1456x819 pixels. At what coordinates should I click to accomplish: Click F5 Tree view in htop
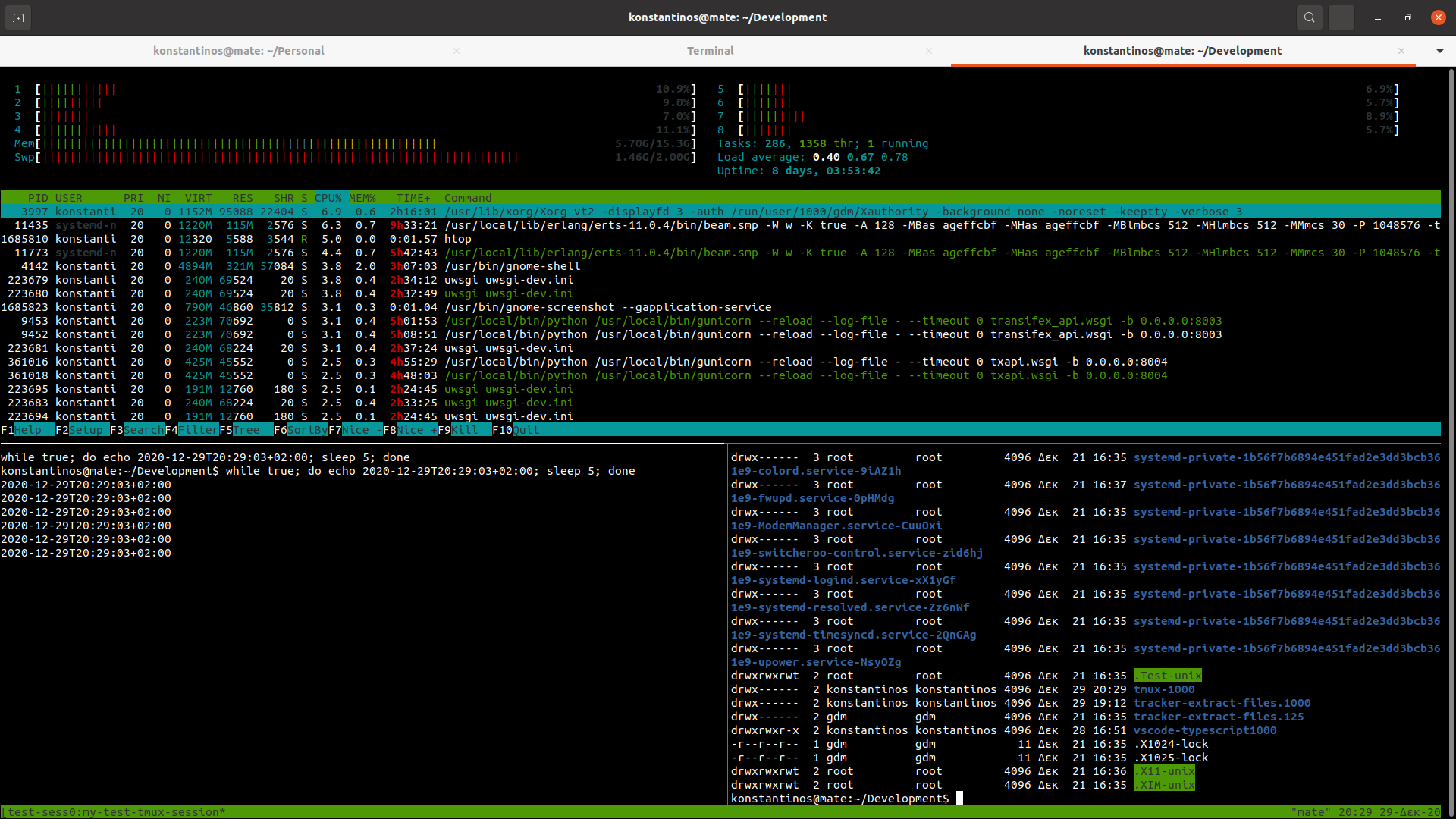(x=246, y=430)
